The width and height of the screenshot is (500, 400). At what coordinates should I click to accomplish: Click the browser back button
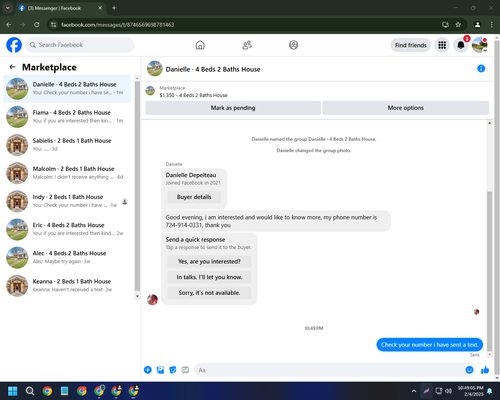[x=9, y=25]
